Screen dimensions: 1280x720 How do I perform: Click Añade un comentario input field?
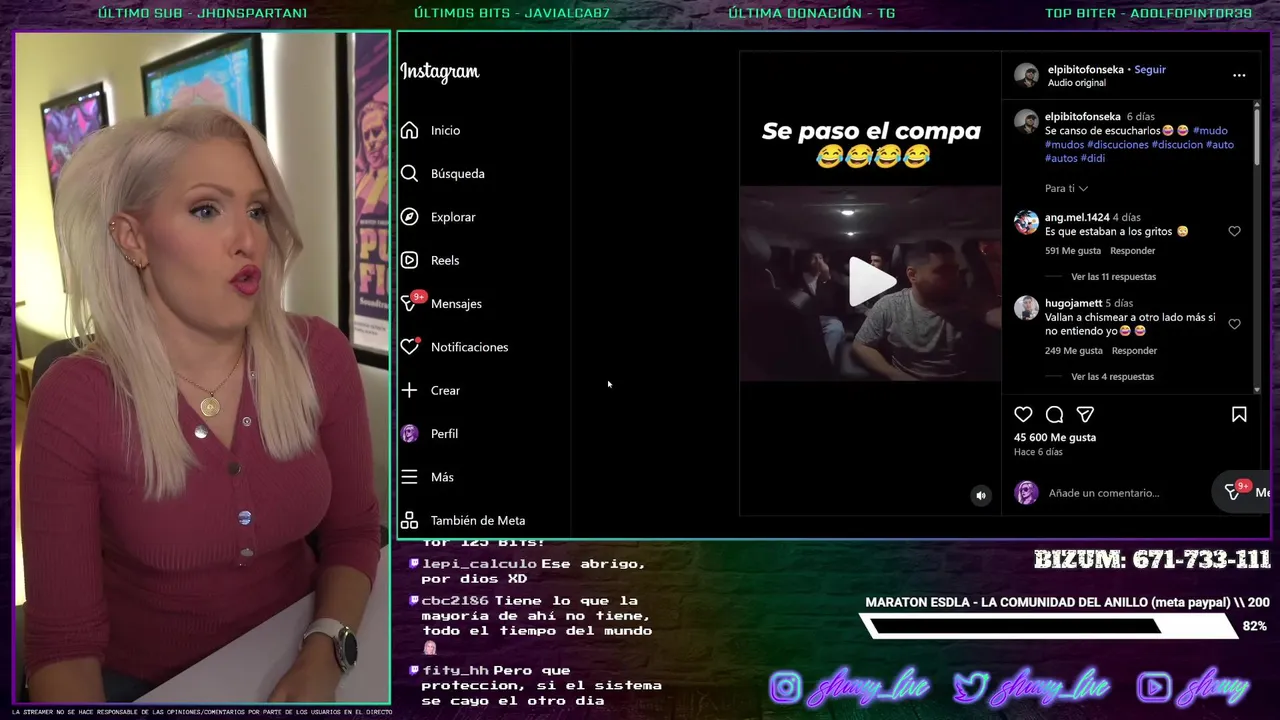click(1104, 493)
